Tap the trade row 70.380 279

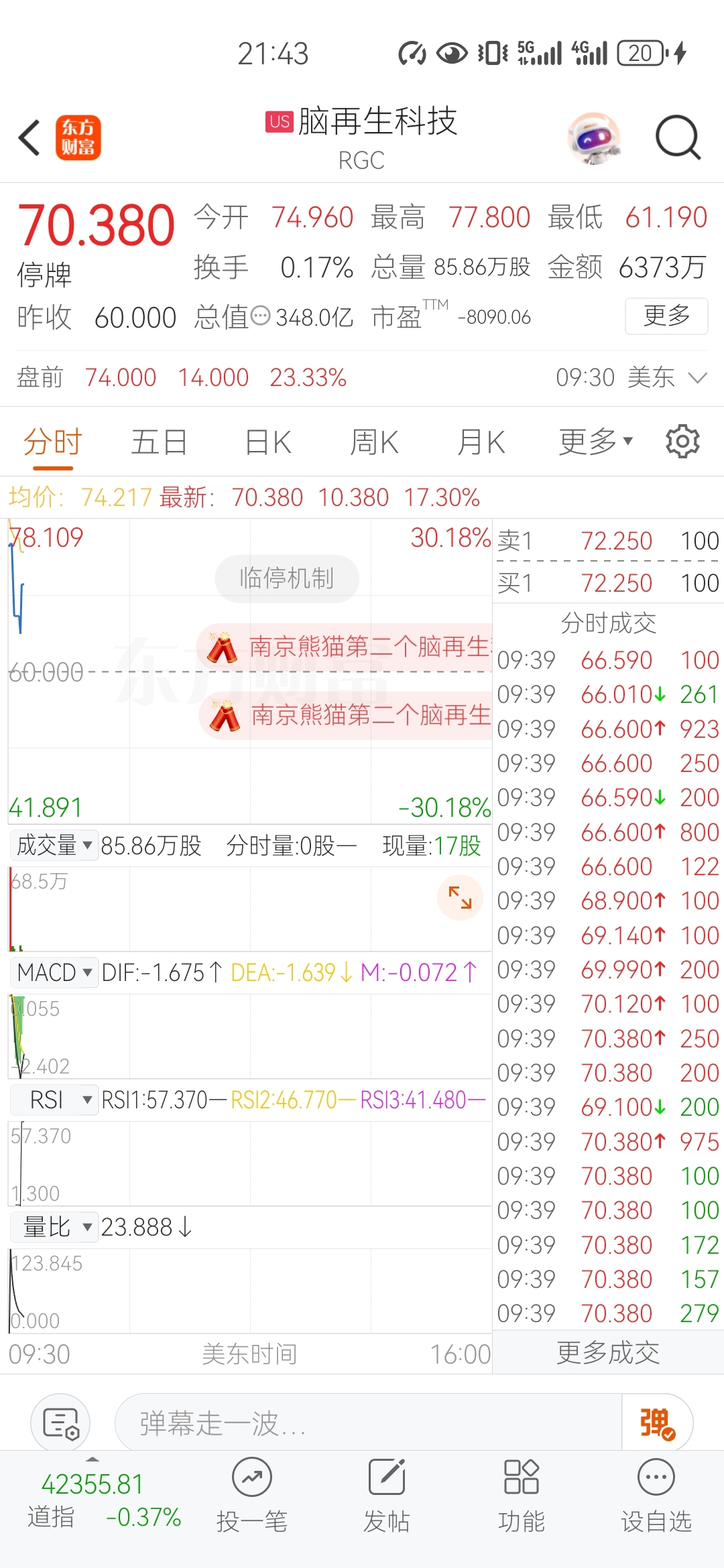pyautogui.click(x=608, y=1313)
